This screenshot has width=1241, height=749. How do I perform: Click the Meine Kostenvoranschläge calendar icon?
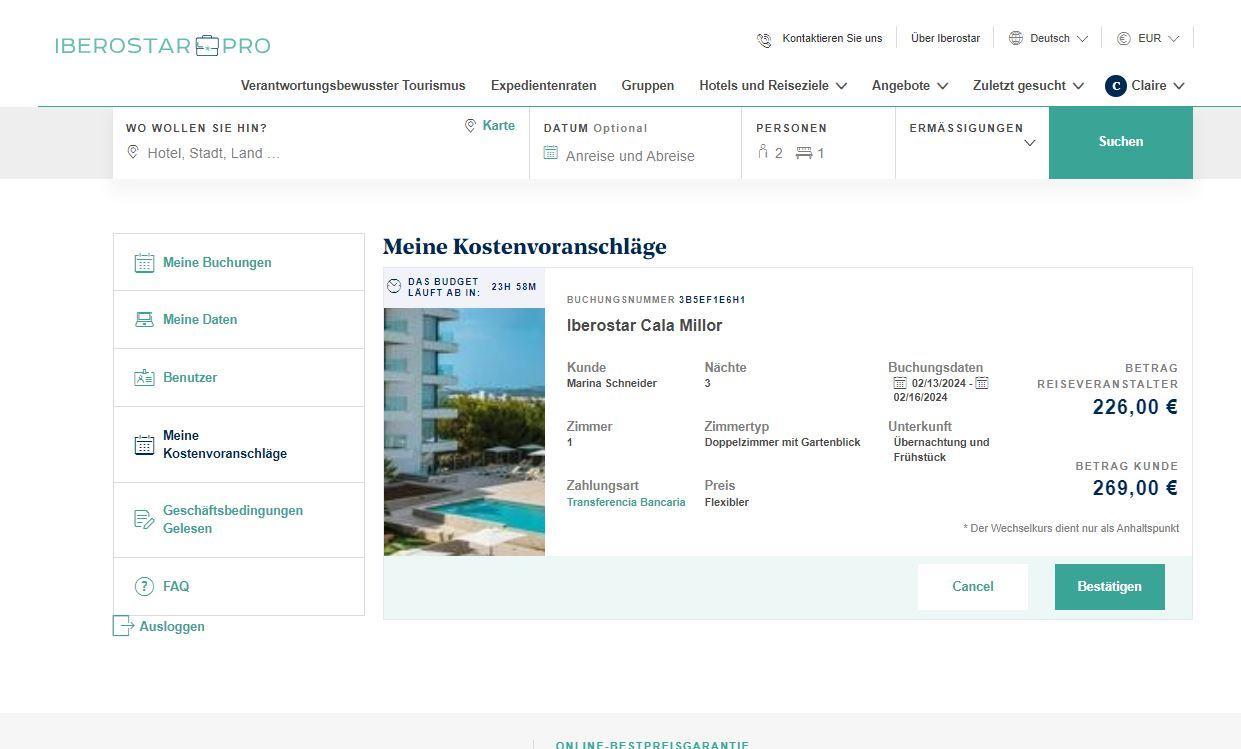coord(145,445)
